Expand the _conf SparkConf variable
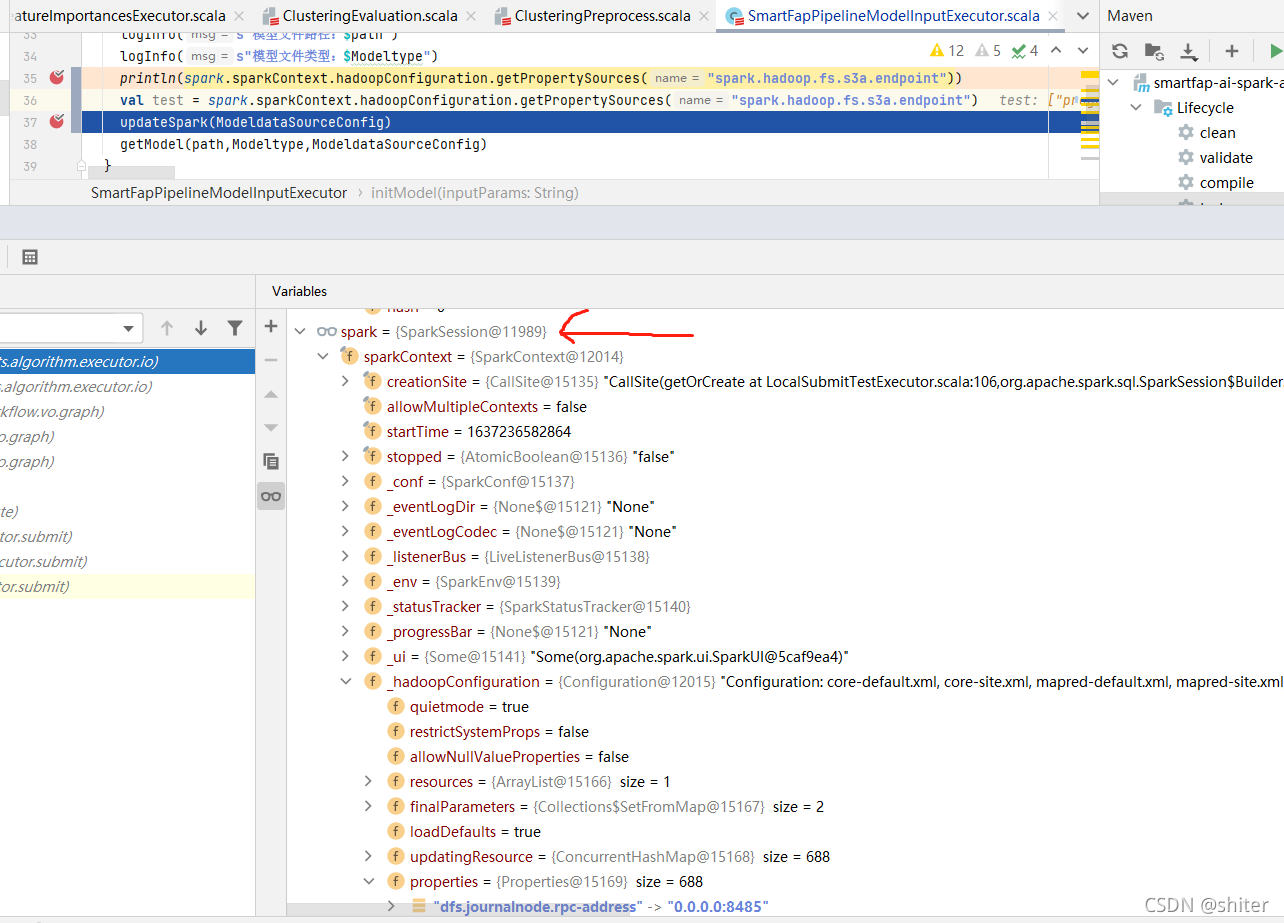The image size is (1284, 923). point(346,481)
